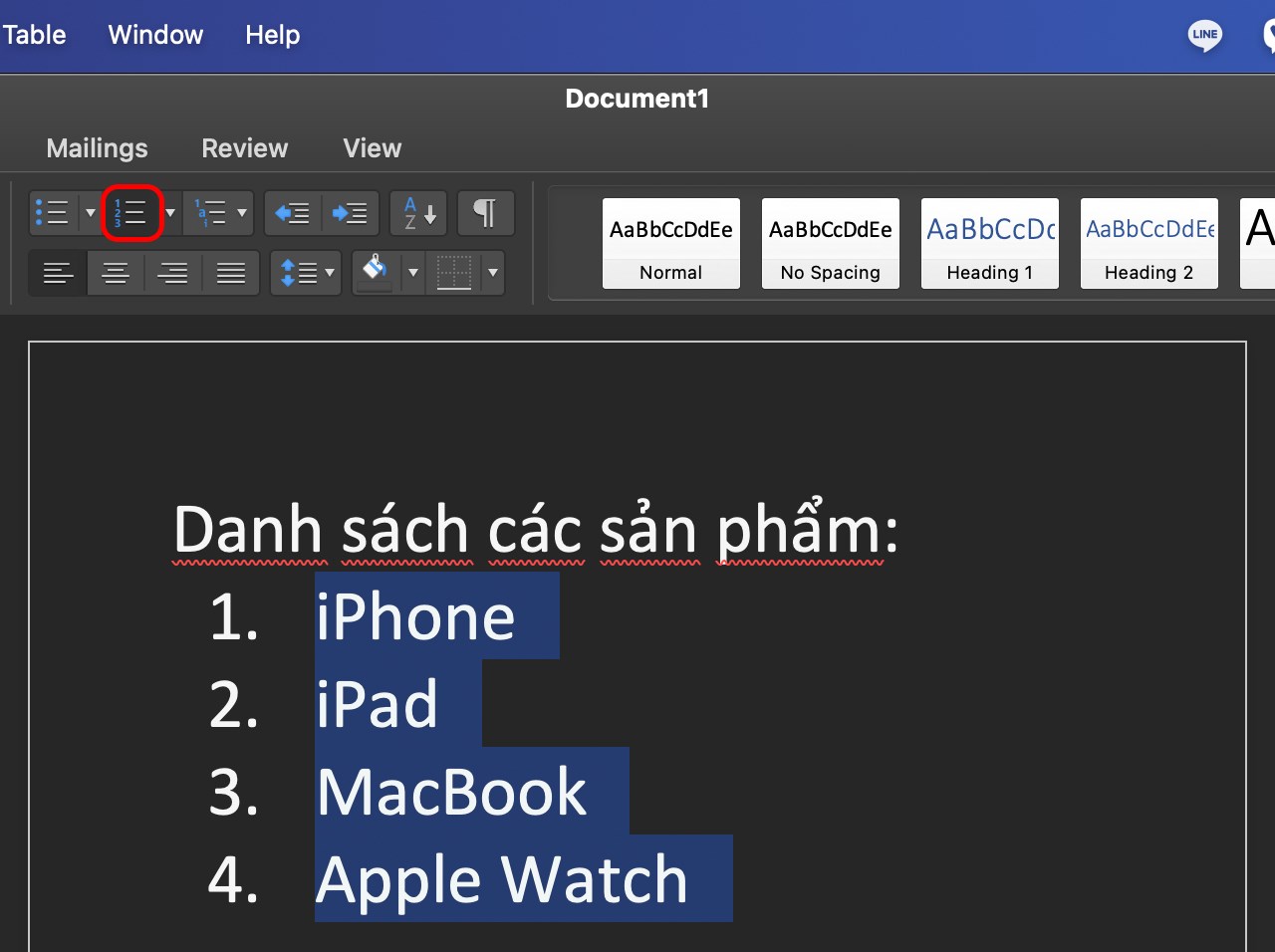Screen dimensions: 1275x952
Task: Click the Apple Watch list item
Action: pyautogui.click(x=502, y=880)
